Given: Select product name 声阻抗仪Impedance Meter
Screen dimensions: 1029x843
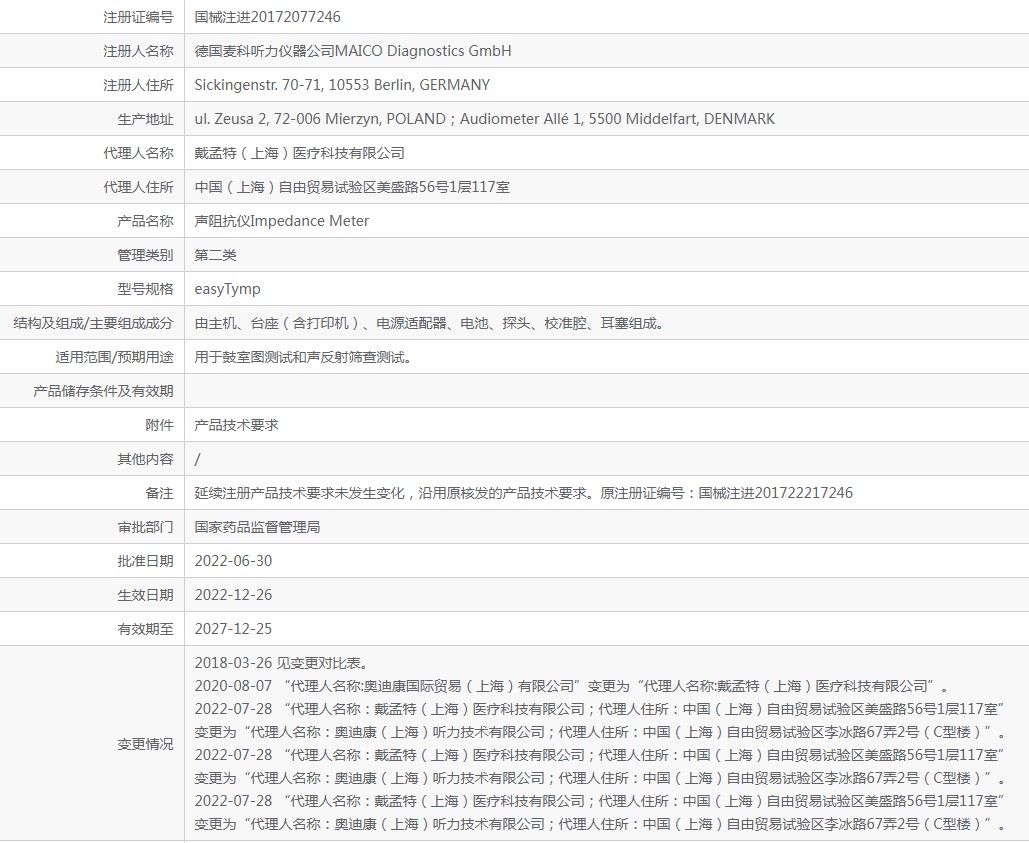Looking at the screenshot, I should (282, 221).
